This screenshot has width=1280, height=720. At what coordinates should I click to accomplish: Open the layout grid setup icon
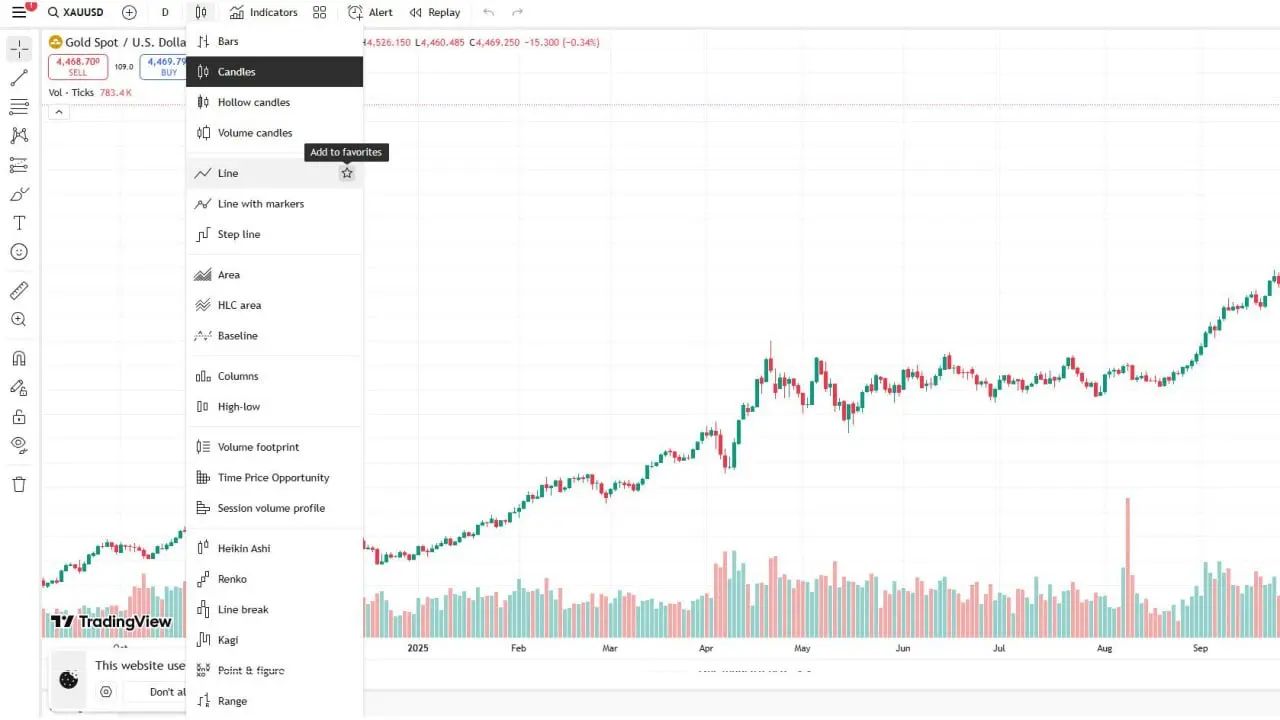[x=319, y=13]
